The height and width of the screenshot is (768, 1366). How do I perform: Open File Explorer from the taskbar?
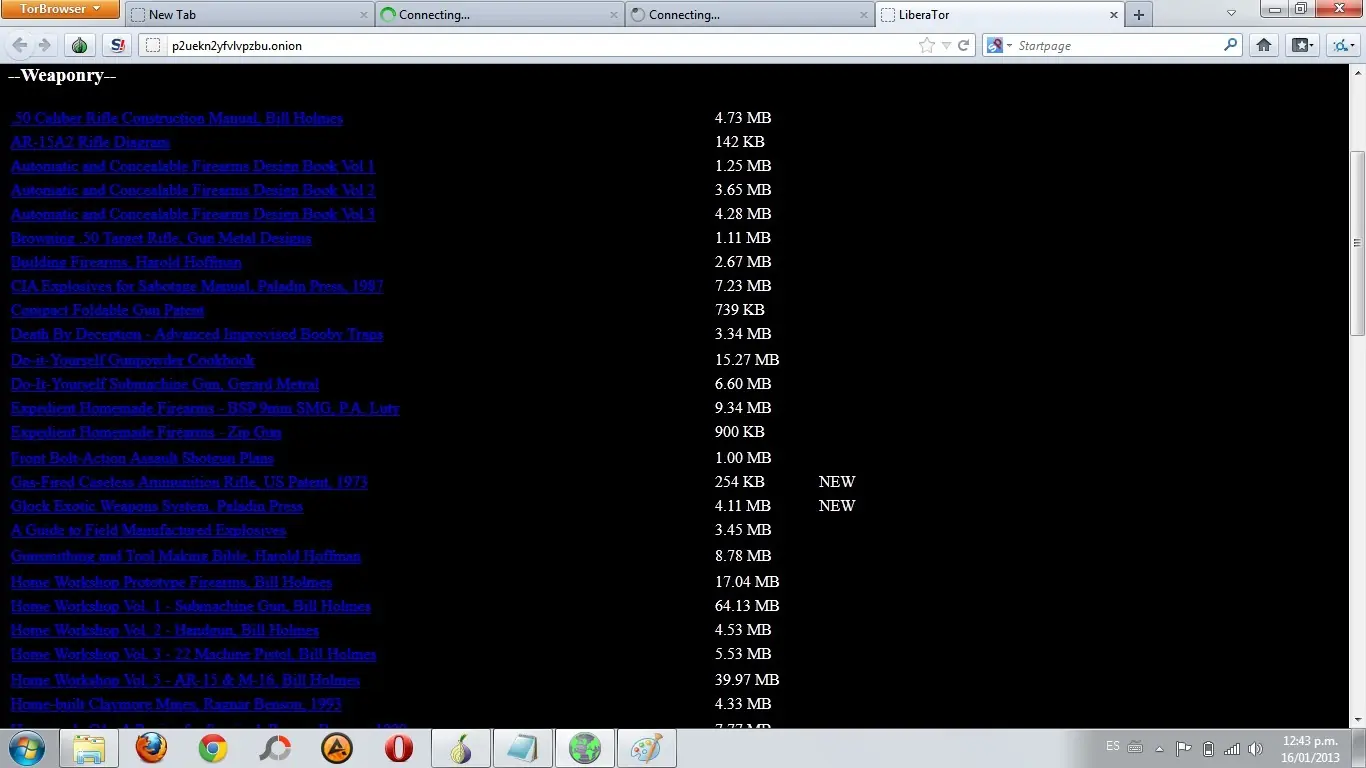89,748
